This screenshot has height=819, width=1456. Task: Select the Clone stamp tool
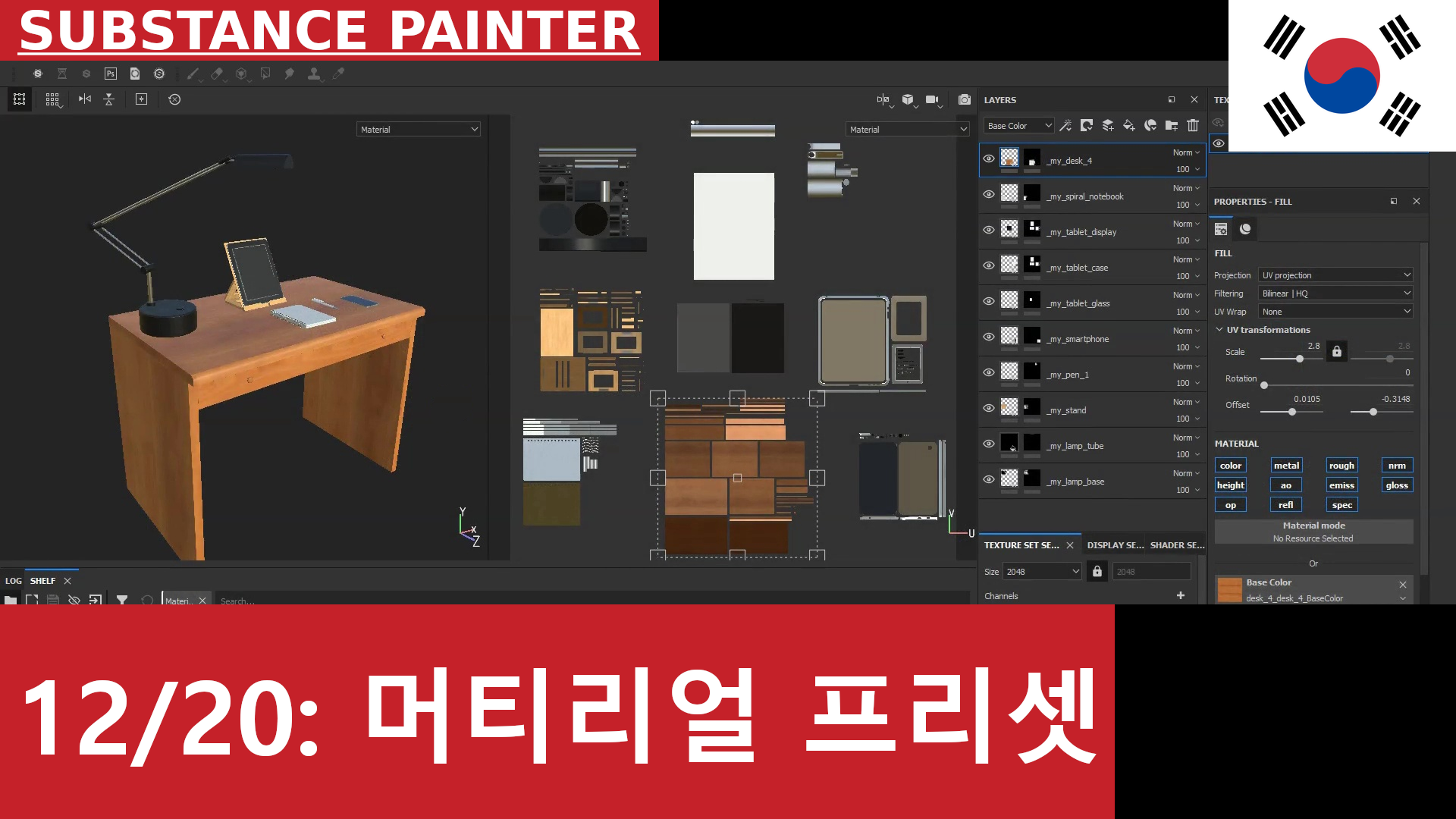coord(314,74)
